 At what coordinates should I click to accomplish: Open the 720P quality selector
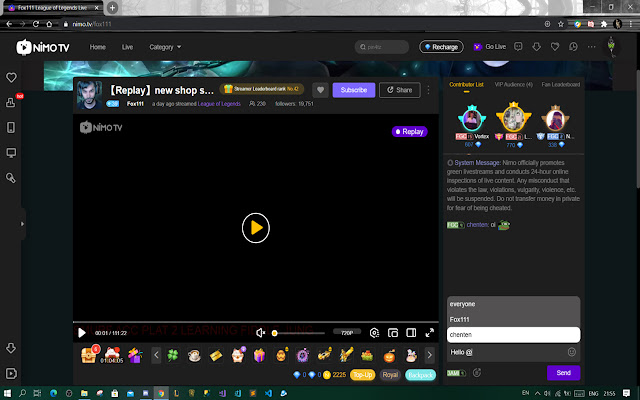pos(347,333)
